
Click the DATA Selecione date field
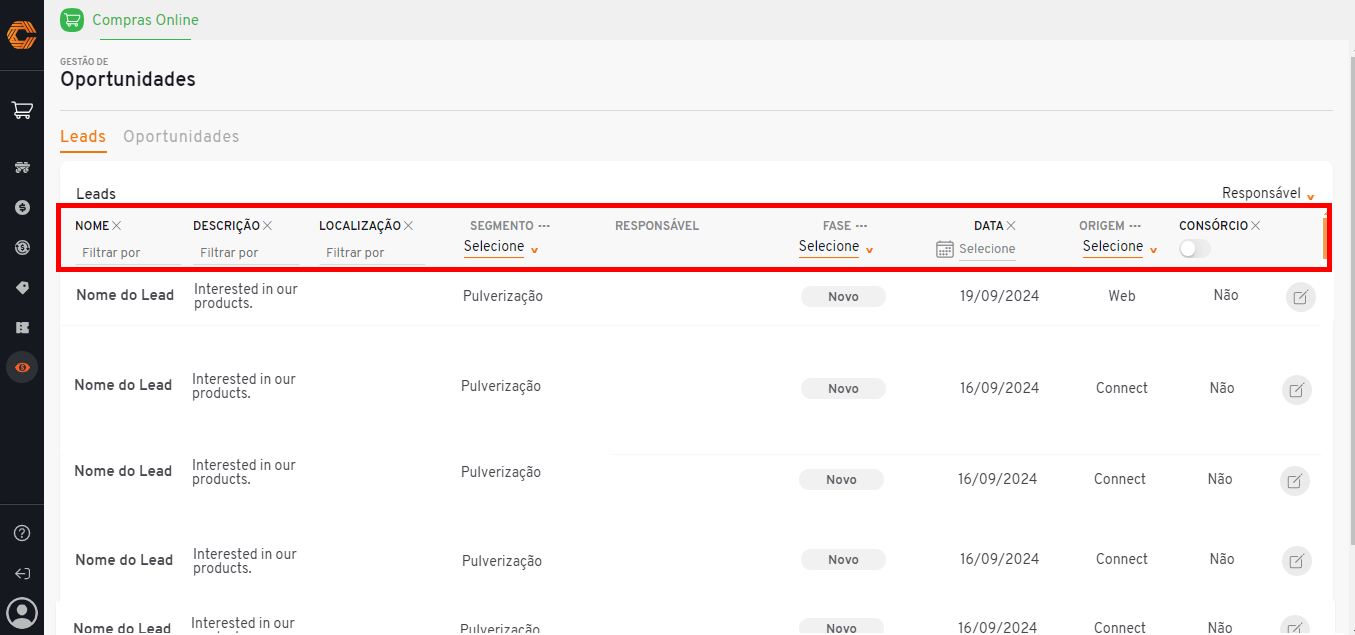pos(987,249)
